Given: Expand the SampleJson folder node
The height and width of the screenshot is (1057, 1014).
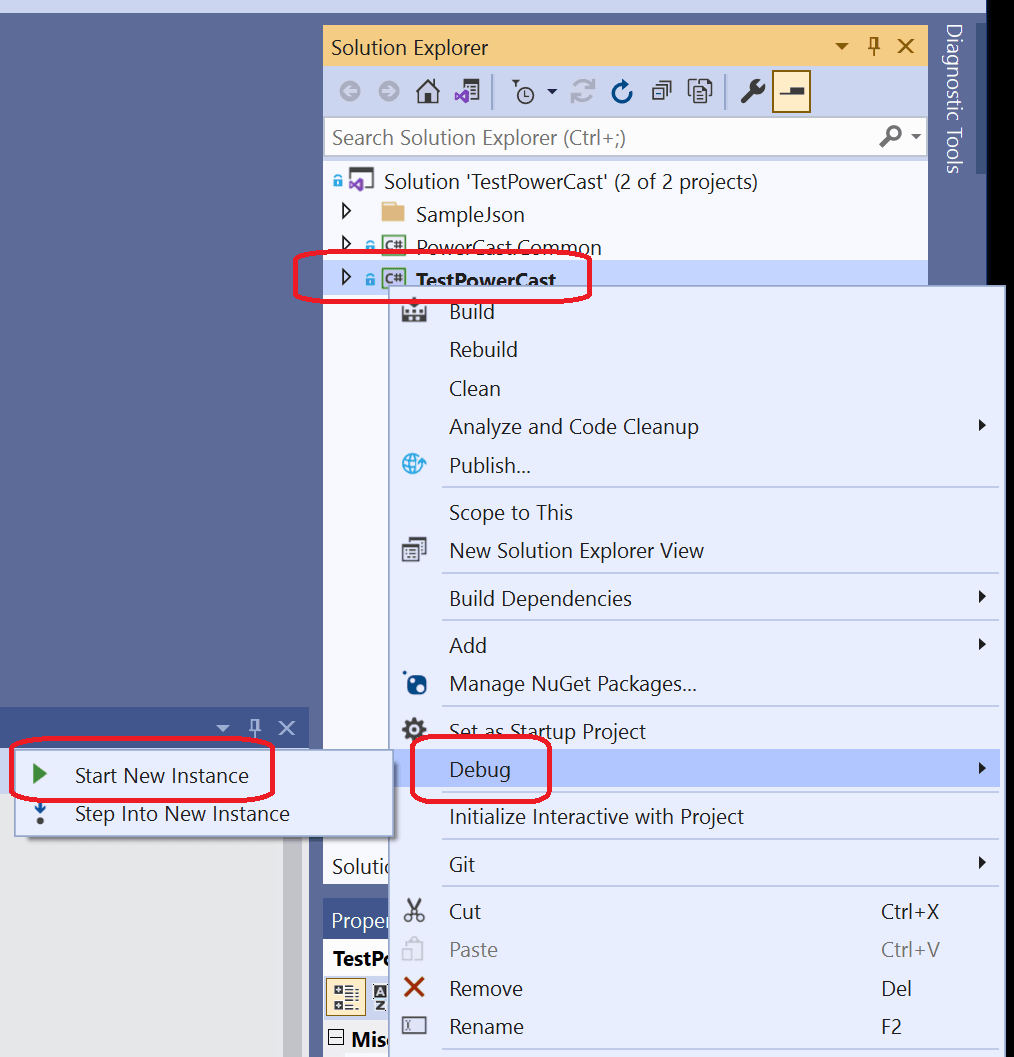Looking at the screenshot, I should 347,212.
